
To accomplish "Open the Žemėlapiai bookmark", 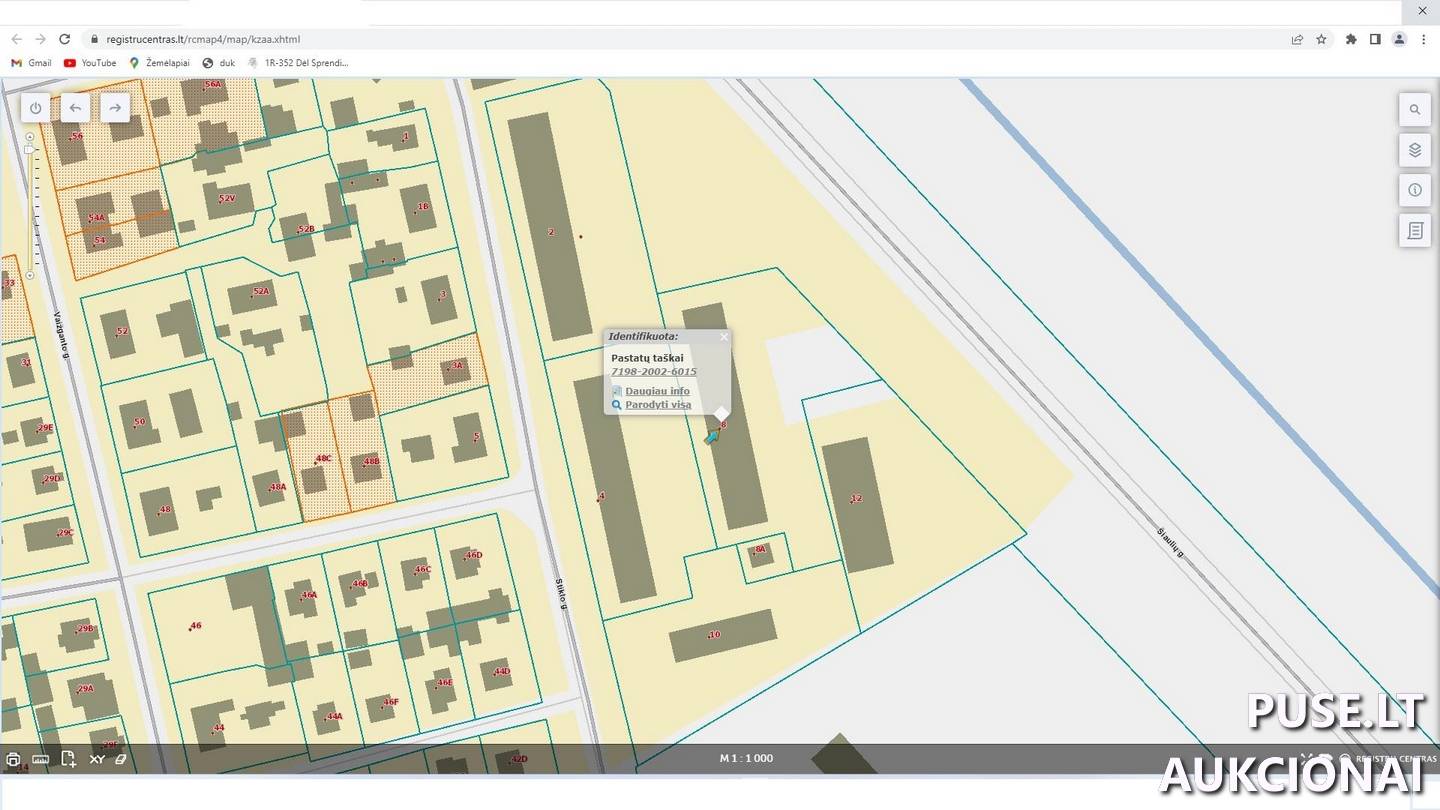I will (159, 63).
